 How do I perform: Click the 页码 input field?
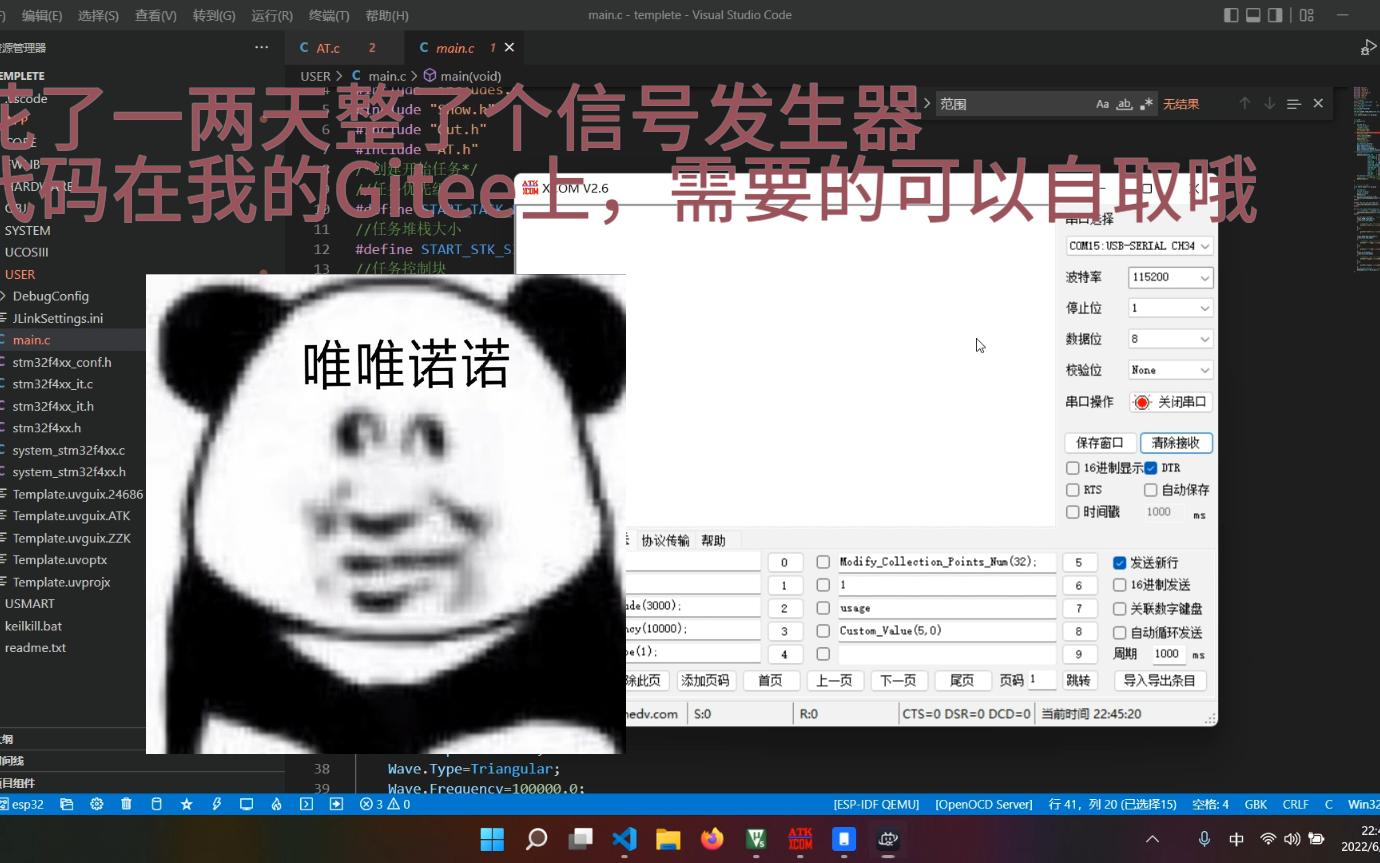point(1042,680)
